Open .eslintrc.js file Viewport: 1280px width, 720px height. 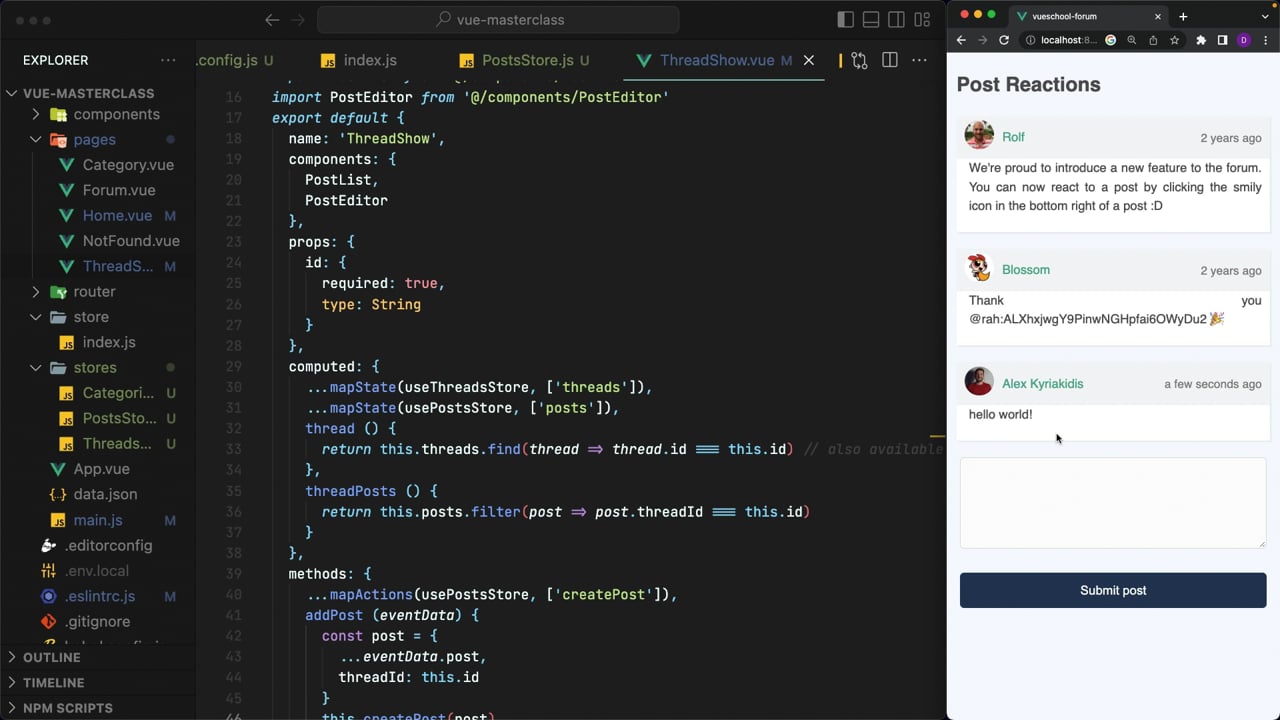tap(98, 596)
